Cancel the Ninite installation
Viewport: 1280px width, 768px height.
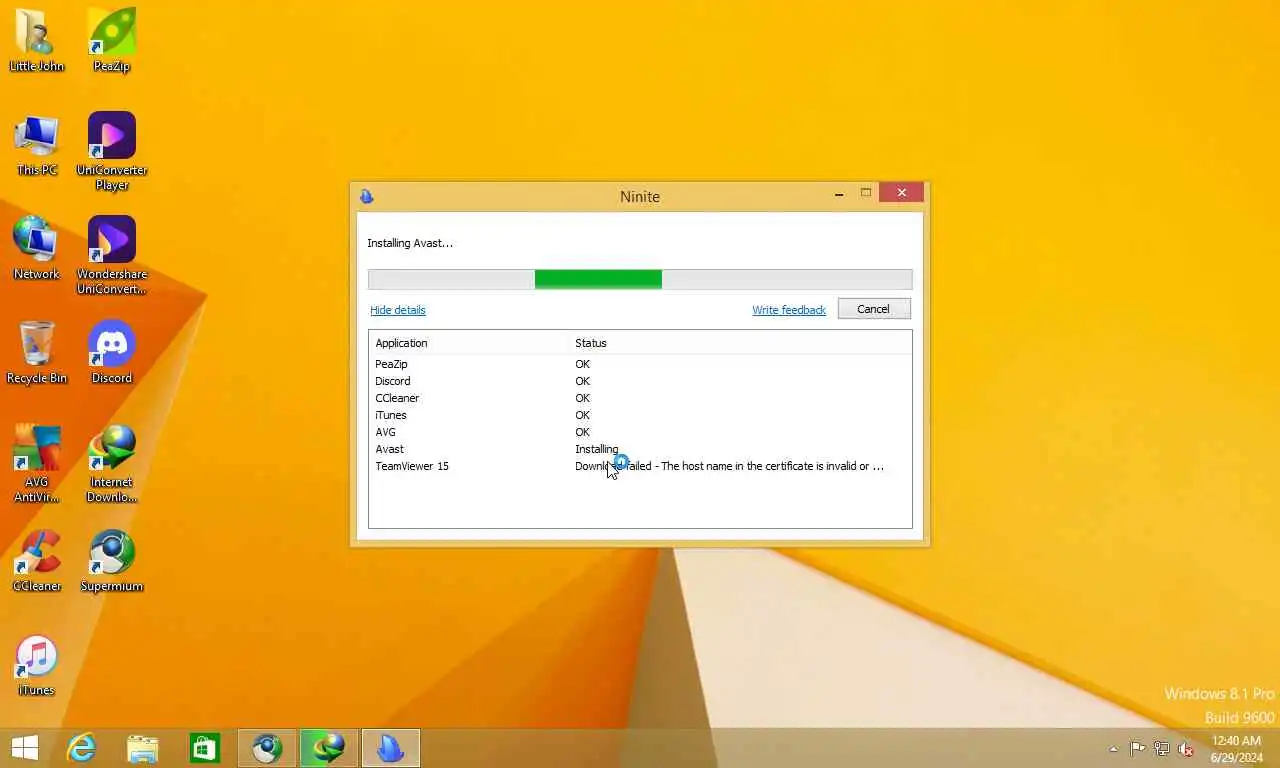[873, 309]
